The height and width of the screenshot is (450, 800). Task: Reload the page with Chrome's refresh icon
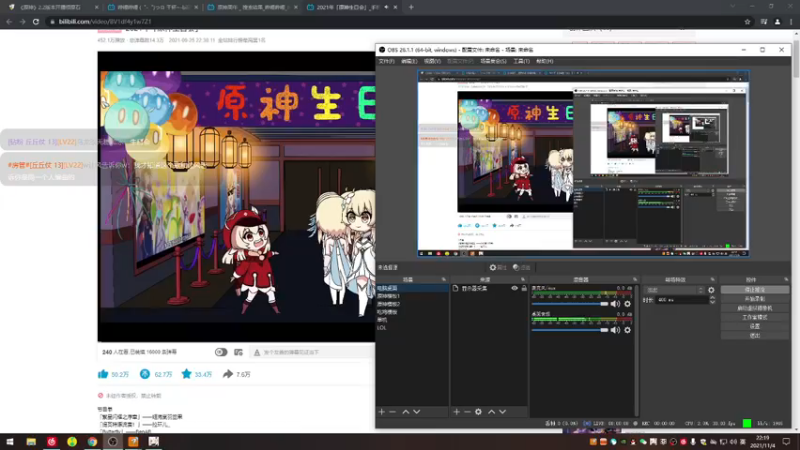tap(36, 21)
